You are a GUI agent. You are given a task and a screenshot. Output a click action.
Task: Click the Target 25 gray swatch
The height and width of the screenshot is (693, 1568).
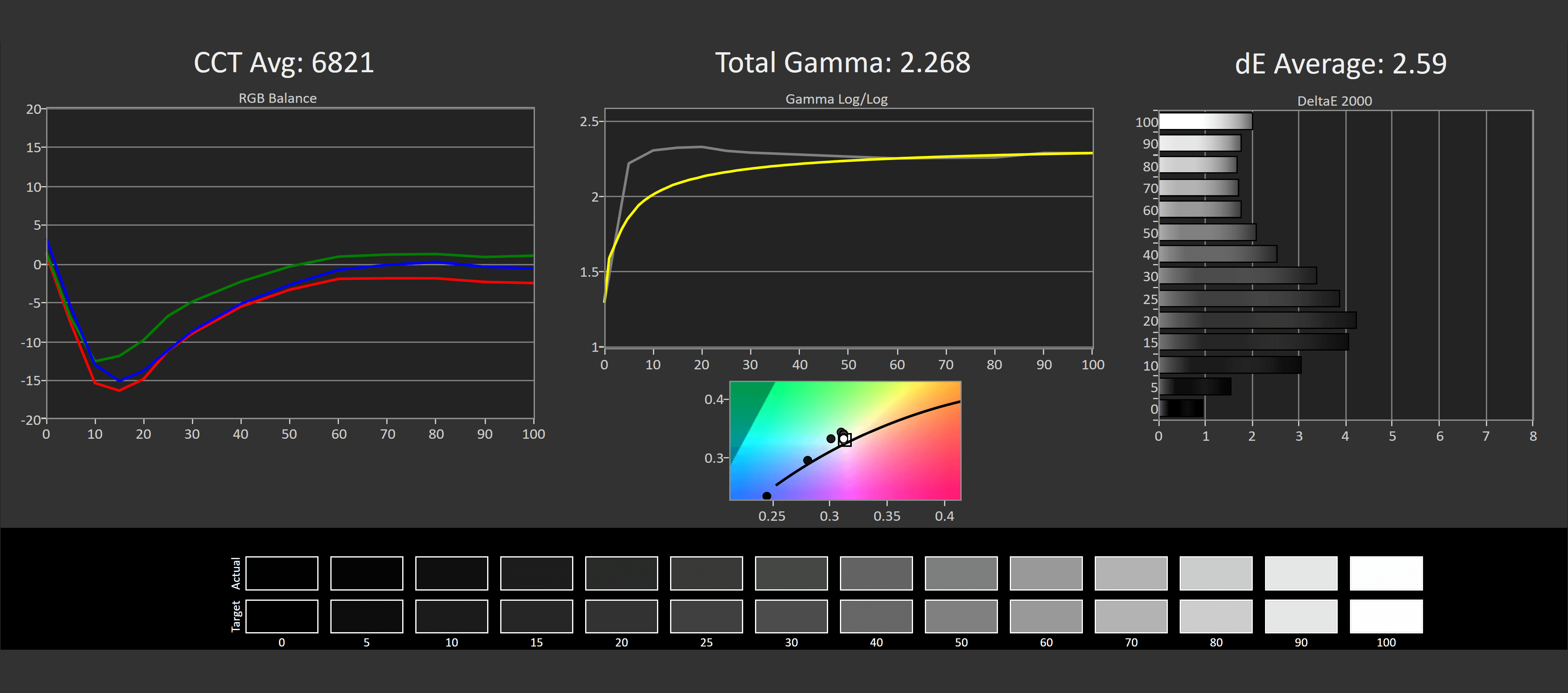(x=706, y=616)
